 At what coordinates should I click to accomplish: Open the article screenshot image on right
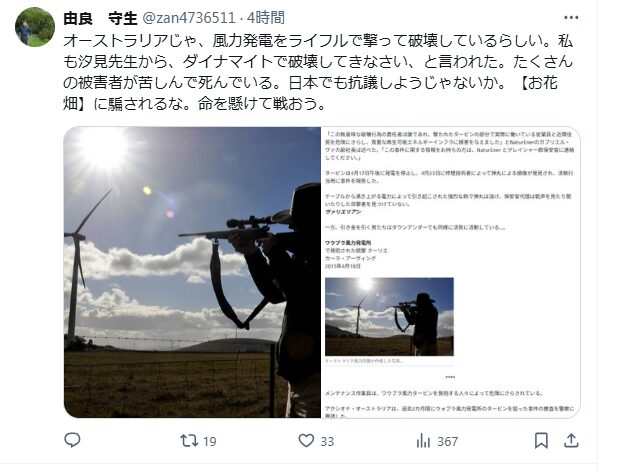pyautogui.click(x=451, y=272)
